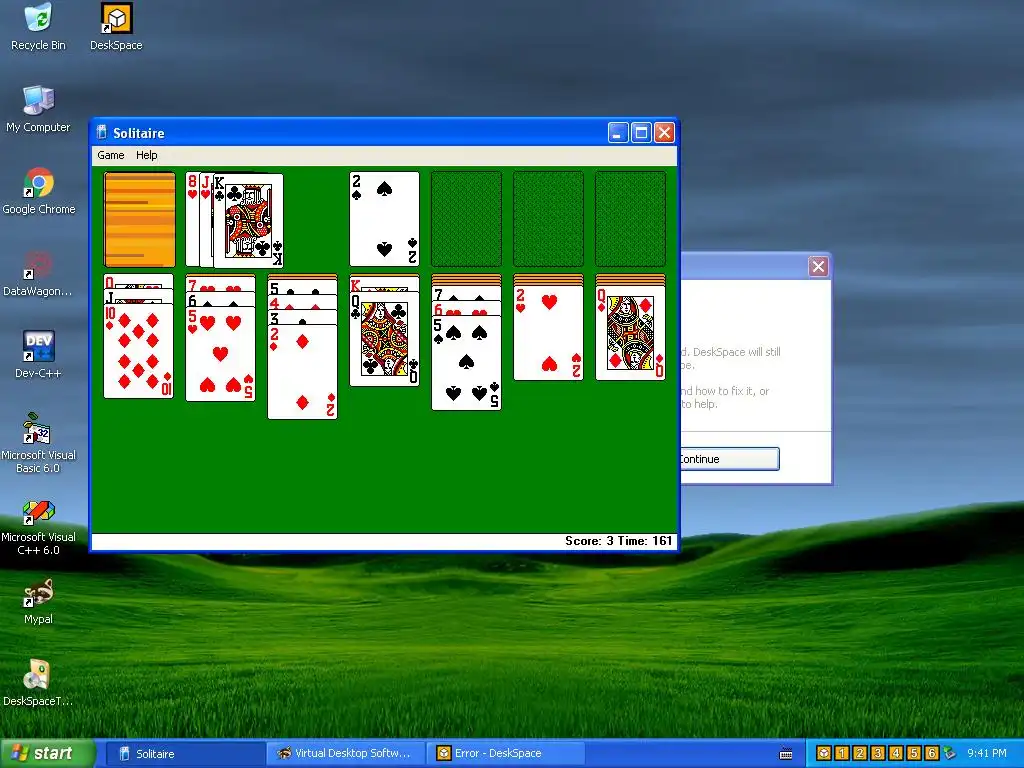Switch to desktop 2 tray icon
The height and width of the screenshot is (768, 1024).
pyautogui.click(x=859, y=753)
